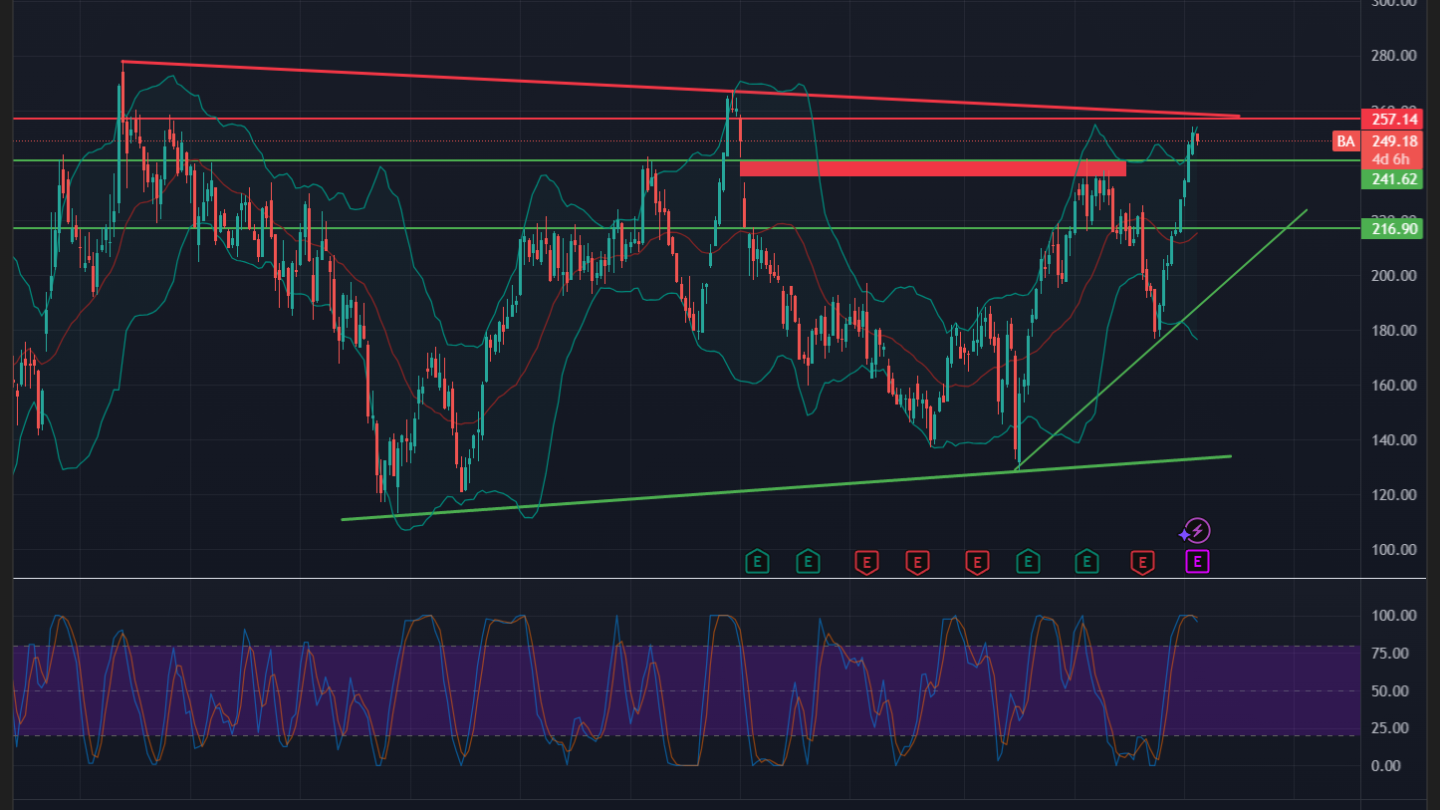The height and width of the screenshot is (810, 1440).
Task: Click the second green earnings marker from left
Action: [808, 562]
